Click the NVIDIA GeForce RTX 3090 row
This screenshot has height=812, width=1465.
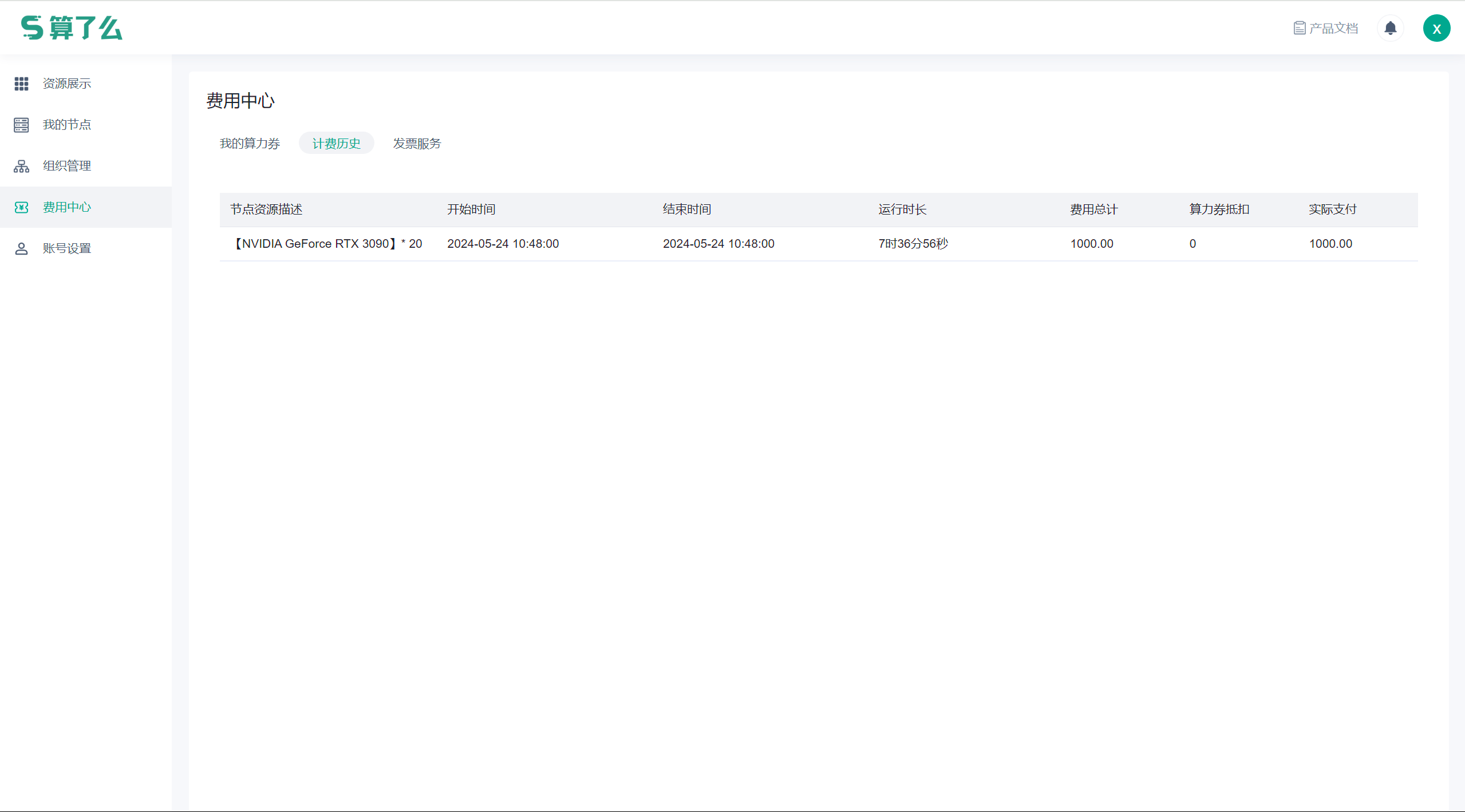(x=326, y=244)
